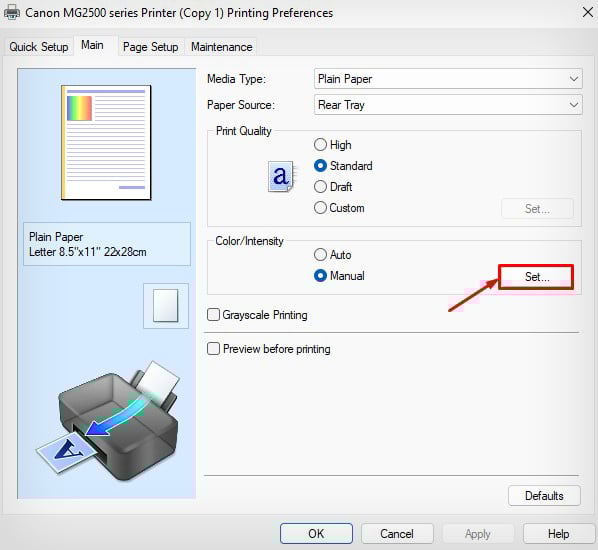598x550 pixels.
Task: Click the 'Paper Source:' label
Action: click(241, 105)
